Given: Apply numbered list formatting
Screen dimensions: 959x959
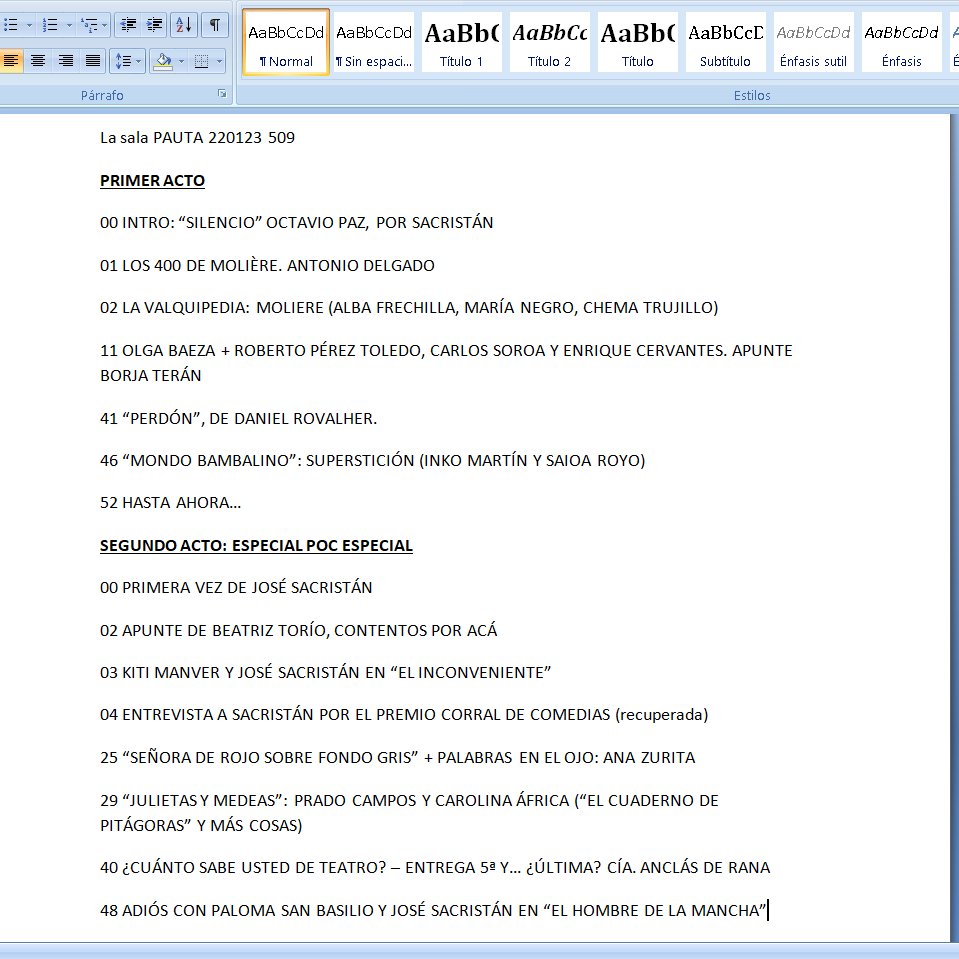Looking at the screenshot, I should pos(50,25).
